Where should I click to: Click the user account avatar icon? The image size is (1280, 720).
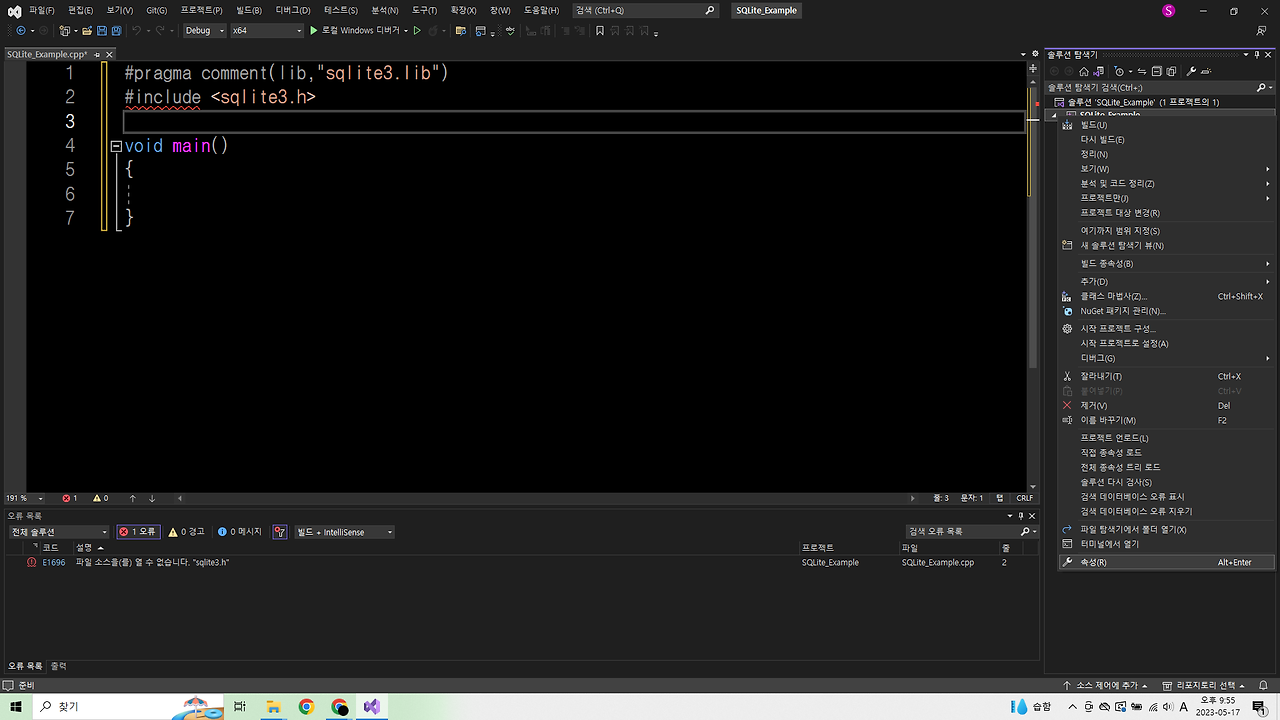point(1168,10)
